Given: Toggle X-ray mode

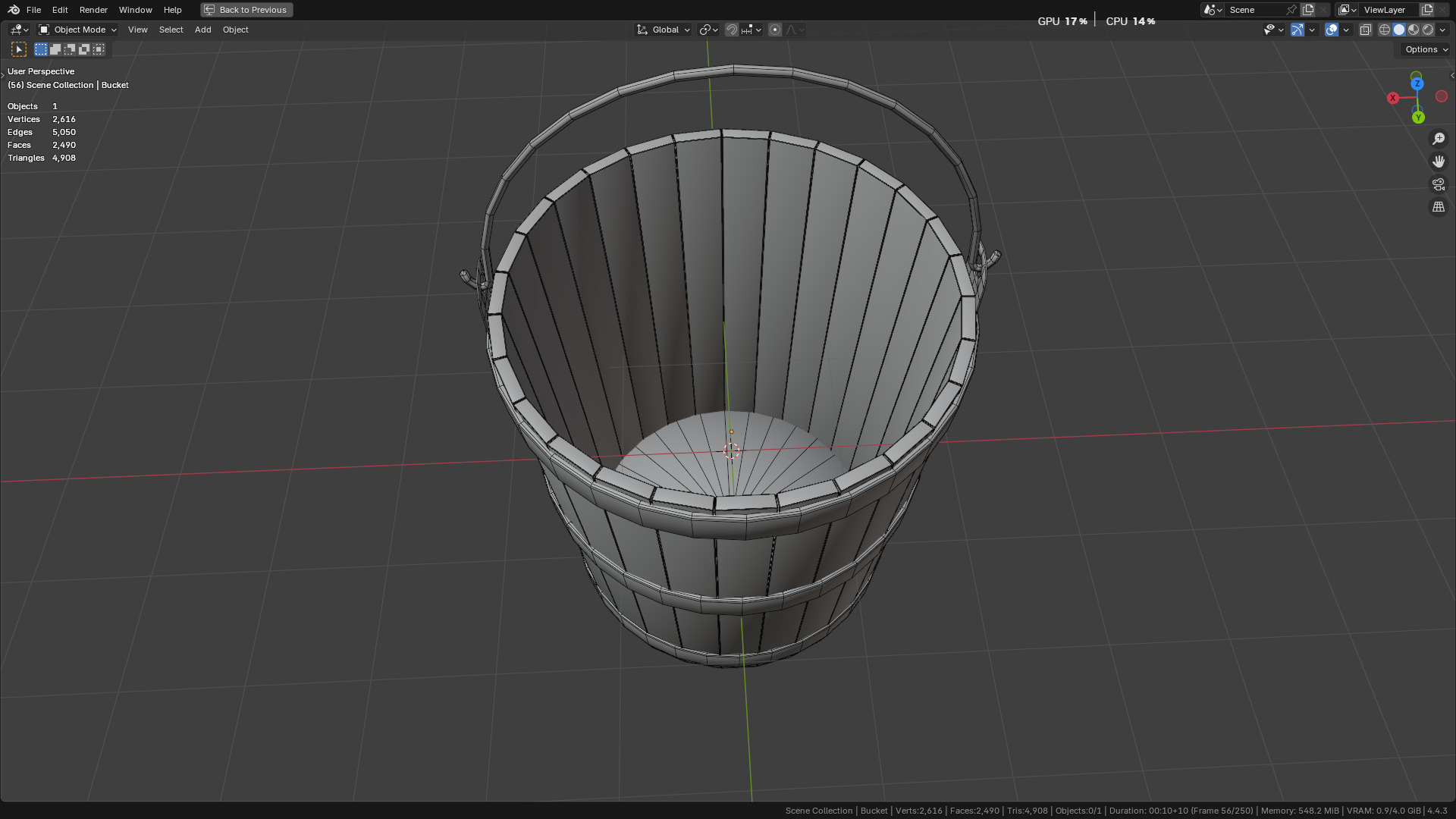Looking at the screenshot, I should pyautogui.click(x=1366, y=30).
